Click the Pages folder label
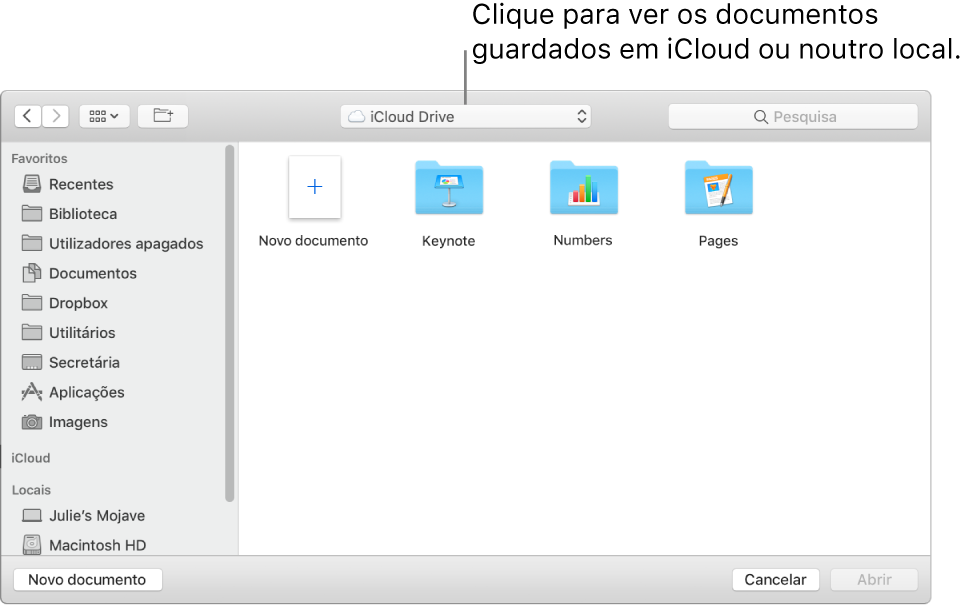 [x=718, y=241]
